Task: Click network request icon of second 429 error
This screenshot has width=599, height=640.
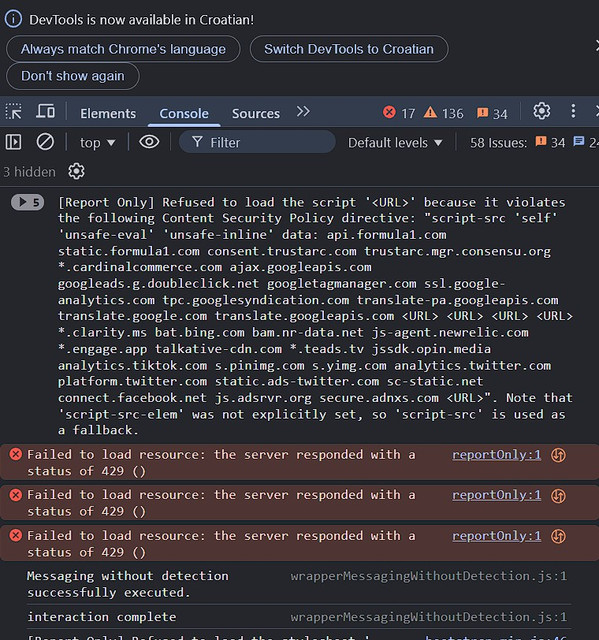Action: (x=558, y=496)
